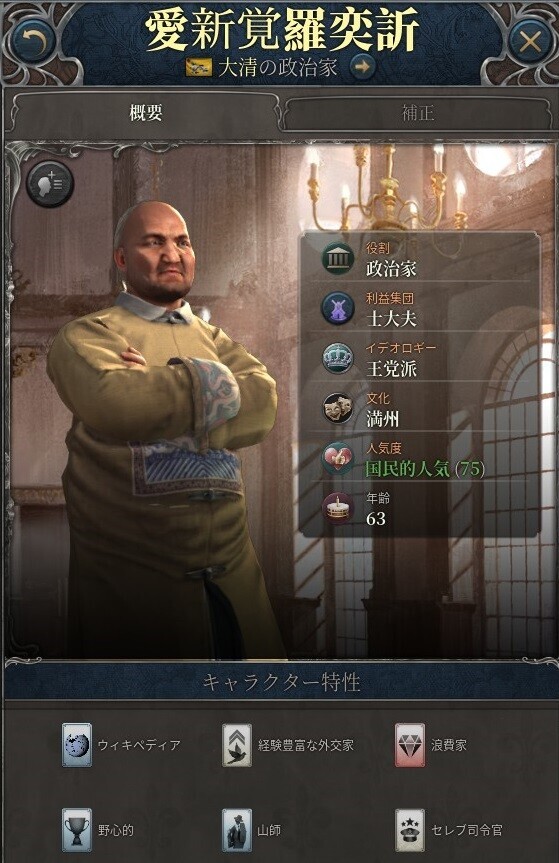Click the 野心的 trophy trait icon

pyautogui.click(x=76, y=829)
